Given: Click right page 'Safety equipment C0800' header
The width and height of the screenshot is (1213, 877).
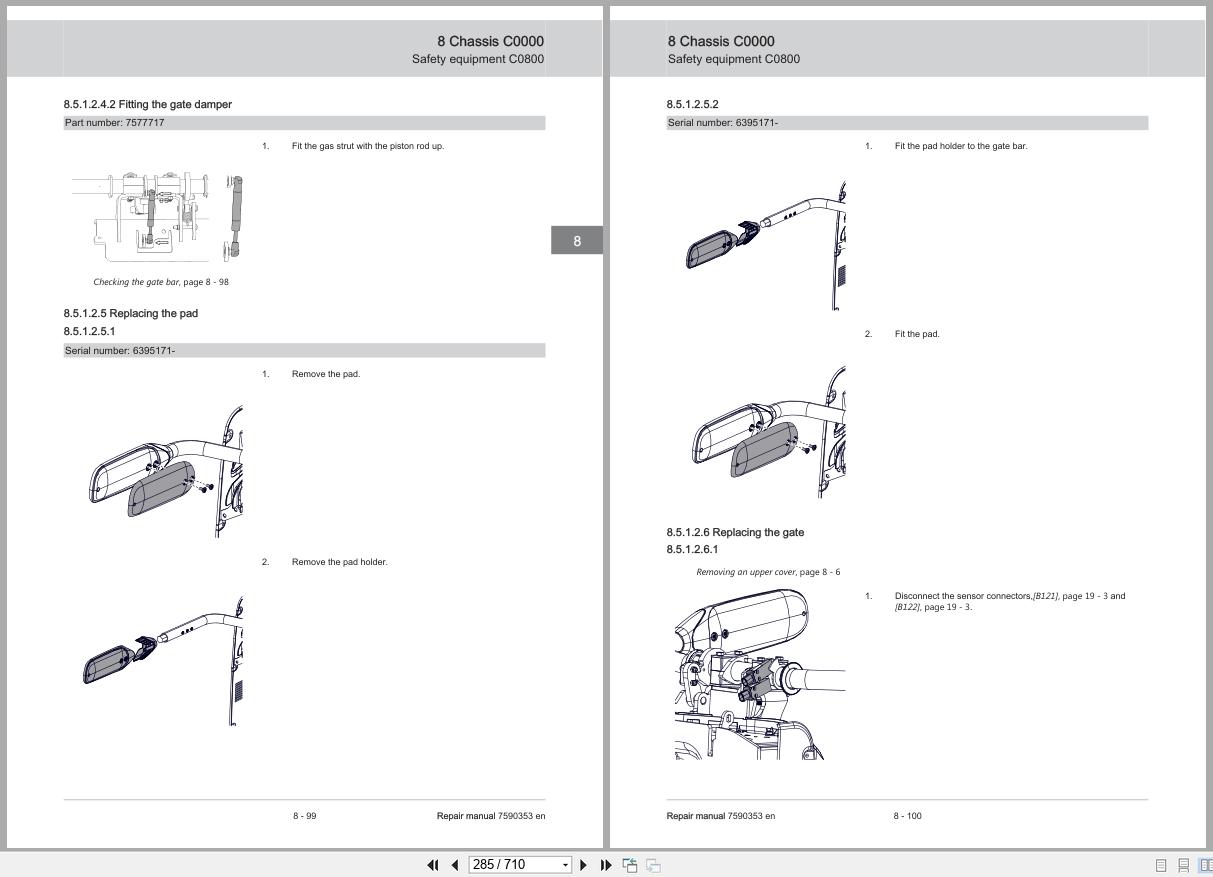Looking at the screenshot, I should tap(734, 59).
